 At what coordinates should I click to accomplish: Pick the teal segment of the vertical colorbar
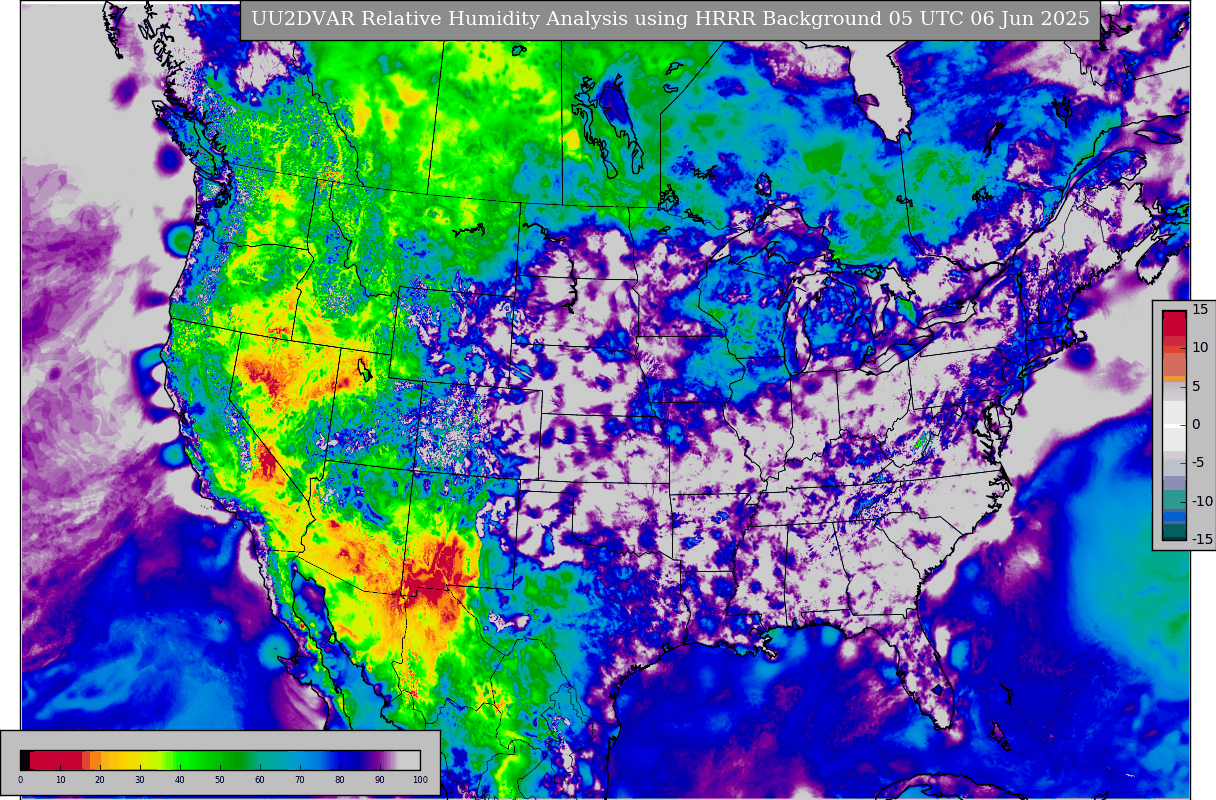(1174, 499)
